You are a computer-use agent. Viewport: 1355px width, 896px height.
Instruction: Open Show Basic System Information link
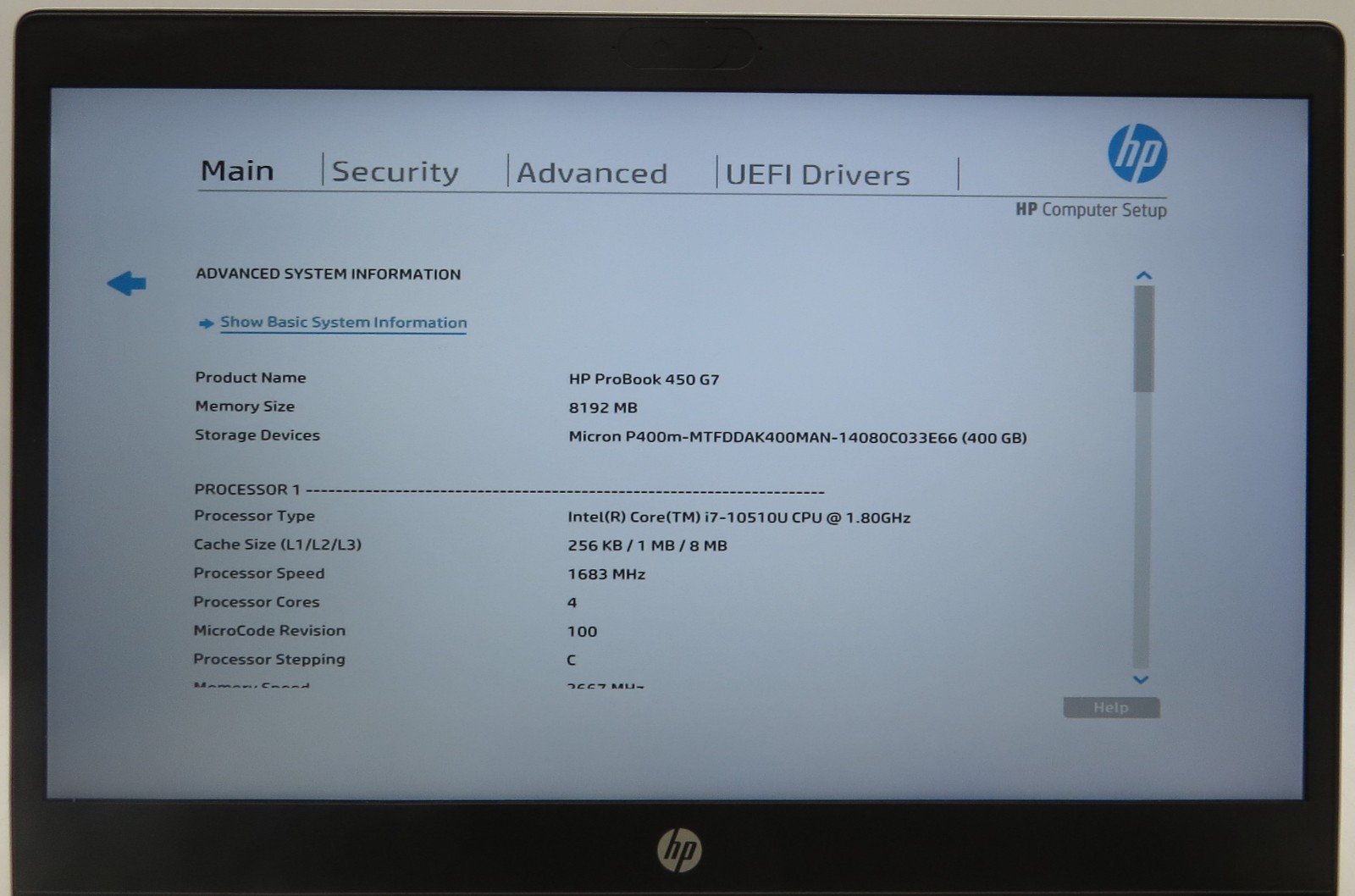(343, 322)
